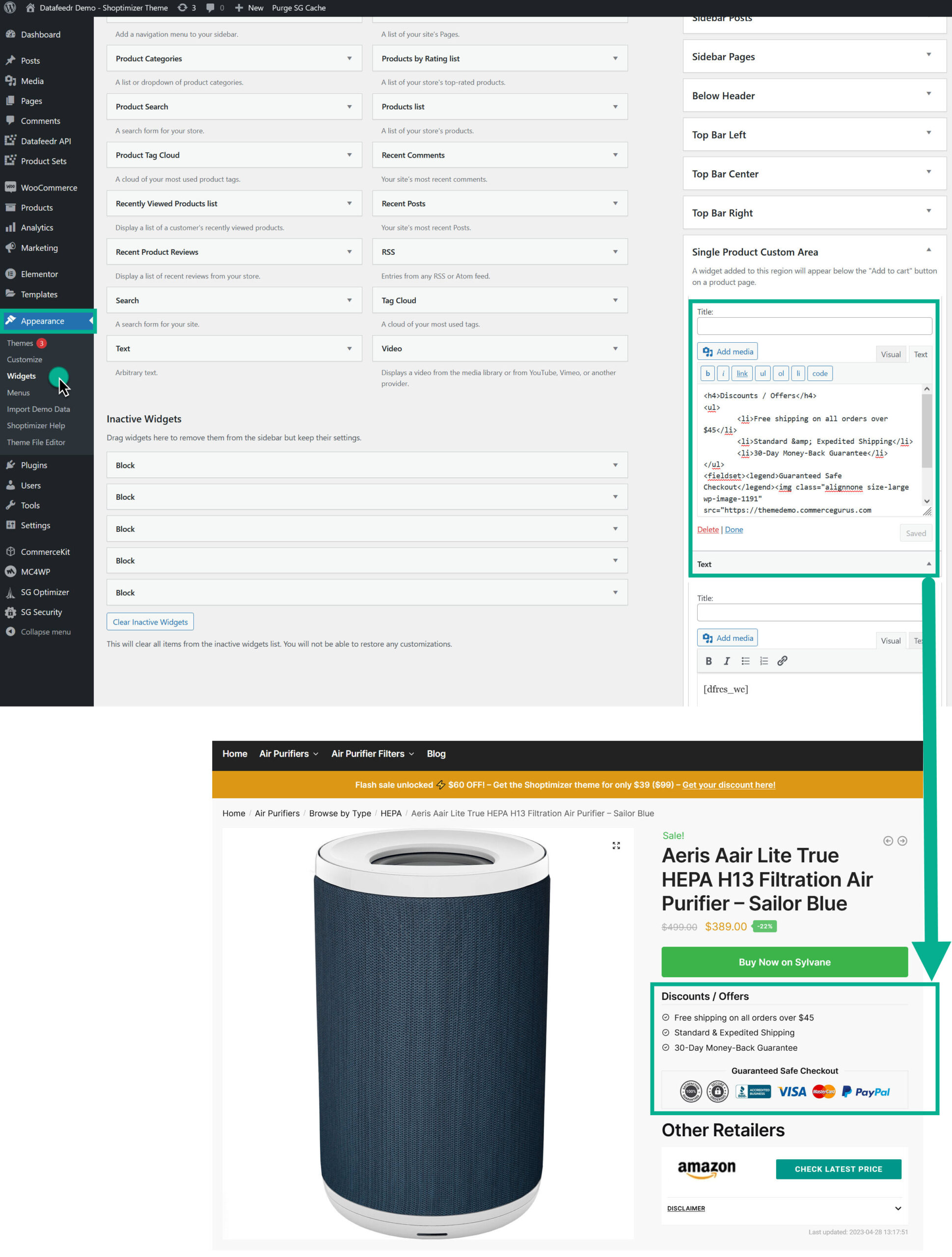
Task: Click the 'ul' quicktag button
Action: pyautogui.click(x=762, y=373)
